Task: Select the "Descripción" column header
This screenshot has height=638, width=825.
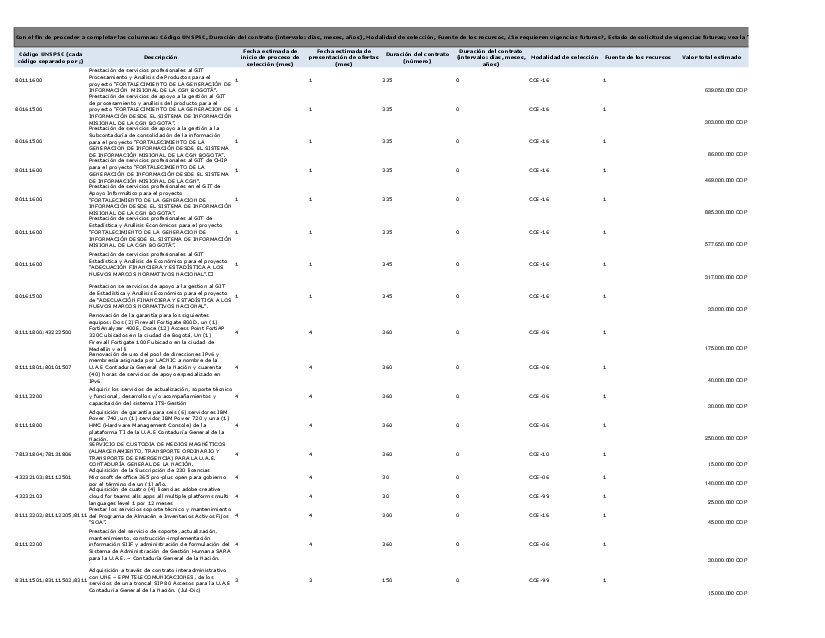Action: [x=160, y=57]
